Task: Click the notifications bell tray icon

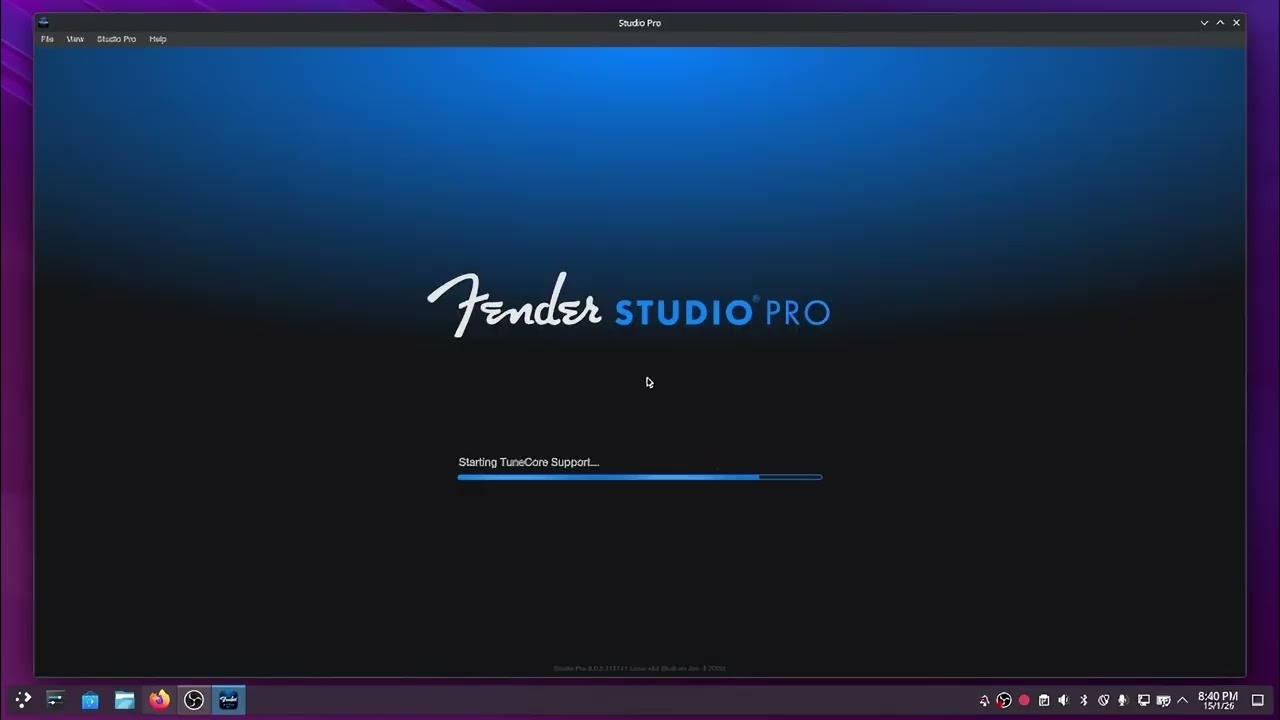Action: point(984,700)
